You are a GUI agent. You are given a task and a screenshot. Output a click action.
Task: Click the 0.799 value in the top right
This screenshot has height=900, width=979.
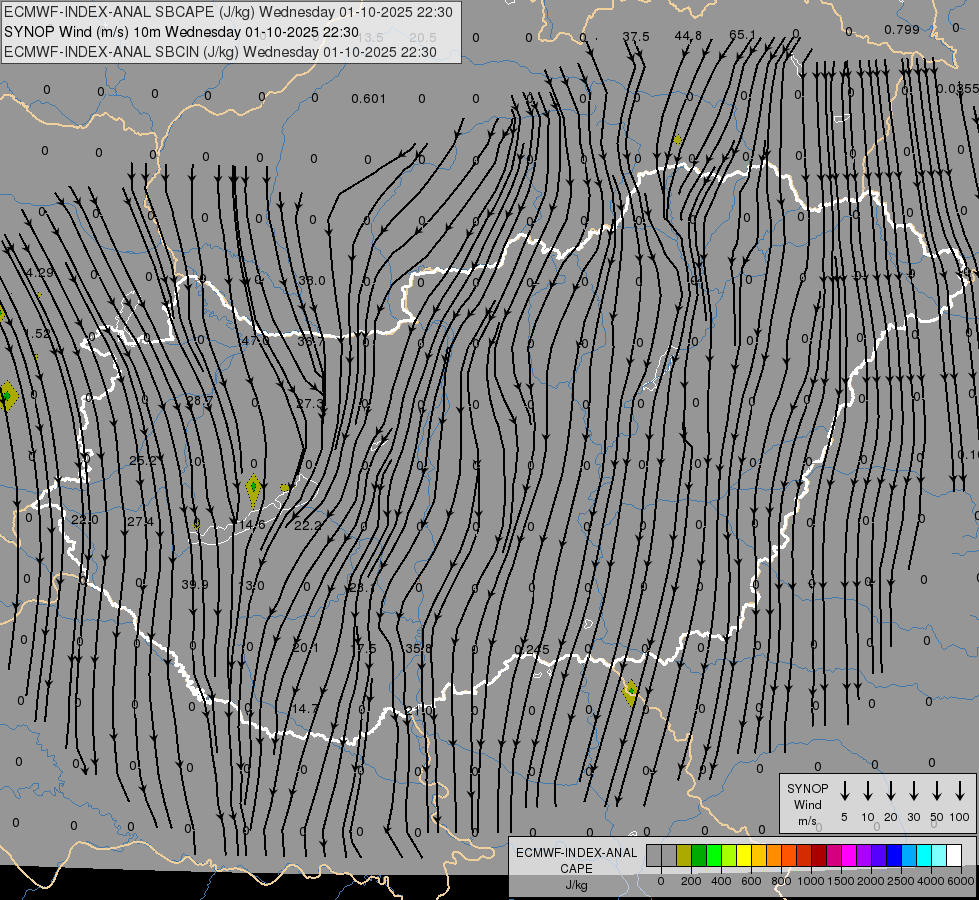901,30
